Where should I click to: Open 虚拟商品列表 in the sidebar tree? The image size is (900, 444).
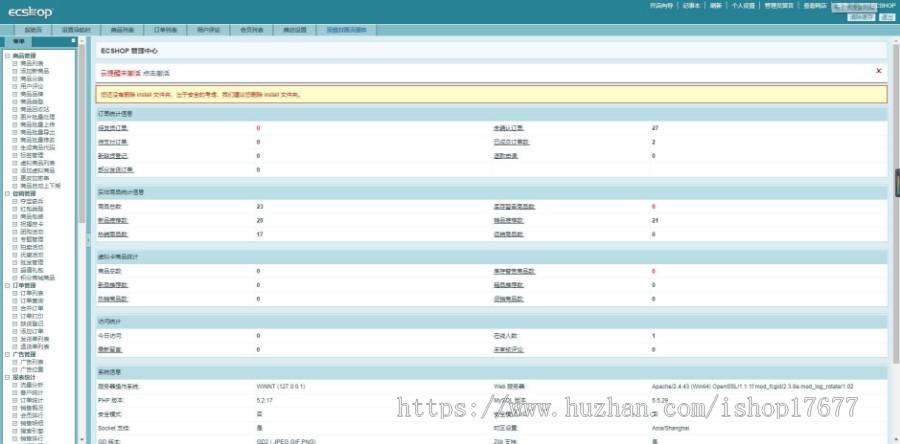(37, 163)
